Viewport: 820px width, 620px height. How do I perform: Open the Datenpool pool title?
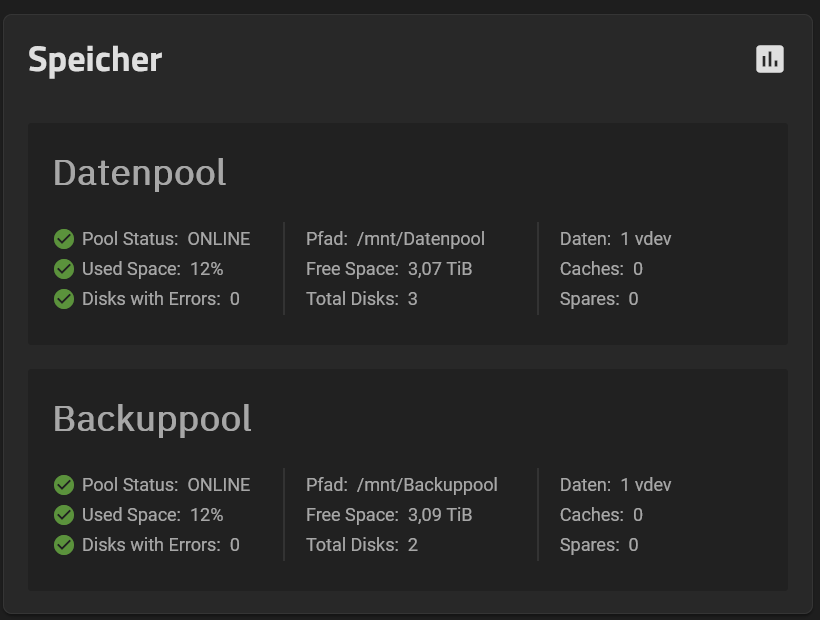(140, 174)
